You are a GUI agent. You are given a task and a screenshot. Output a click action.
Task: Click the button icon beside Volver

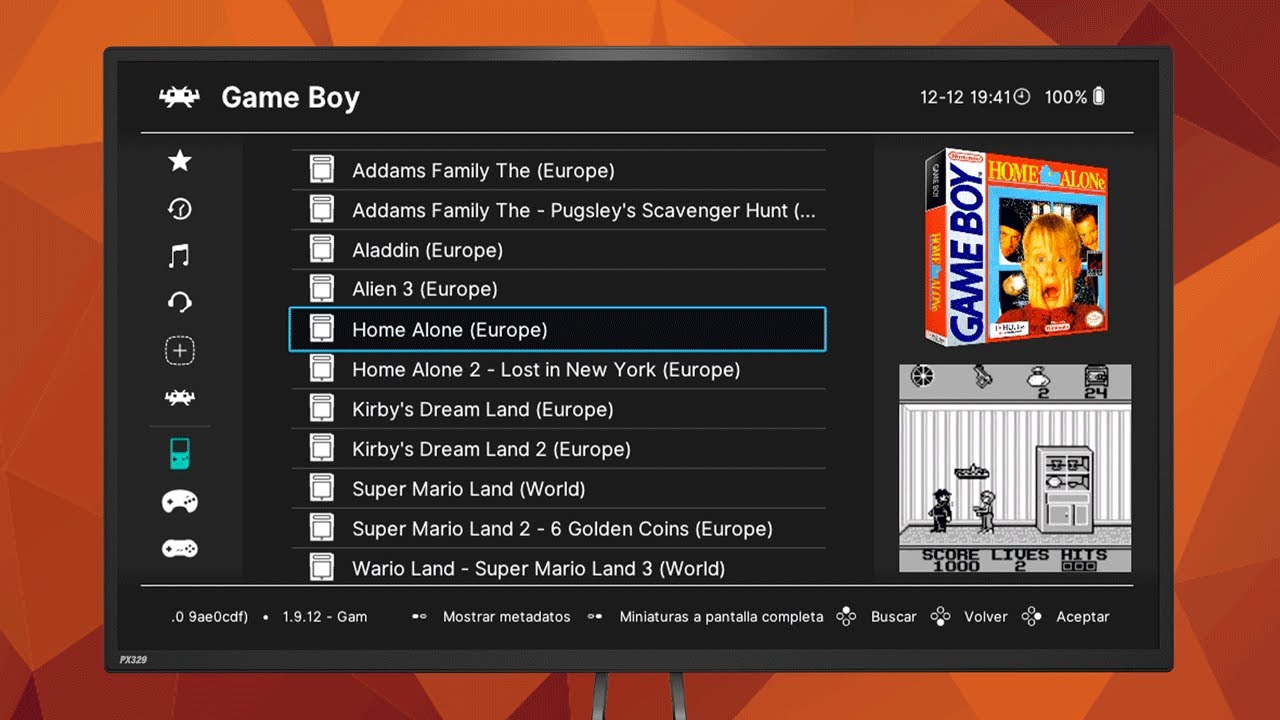940,617
